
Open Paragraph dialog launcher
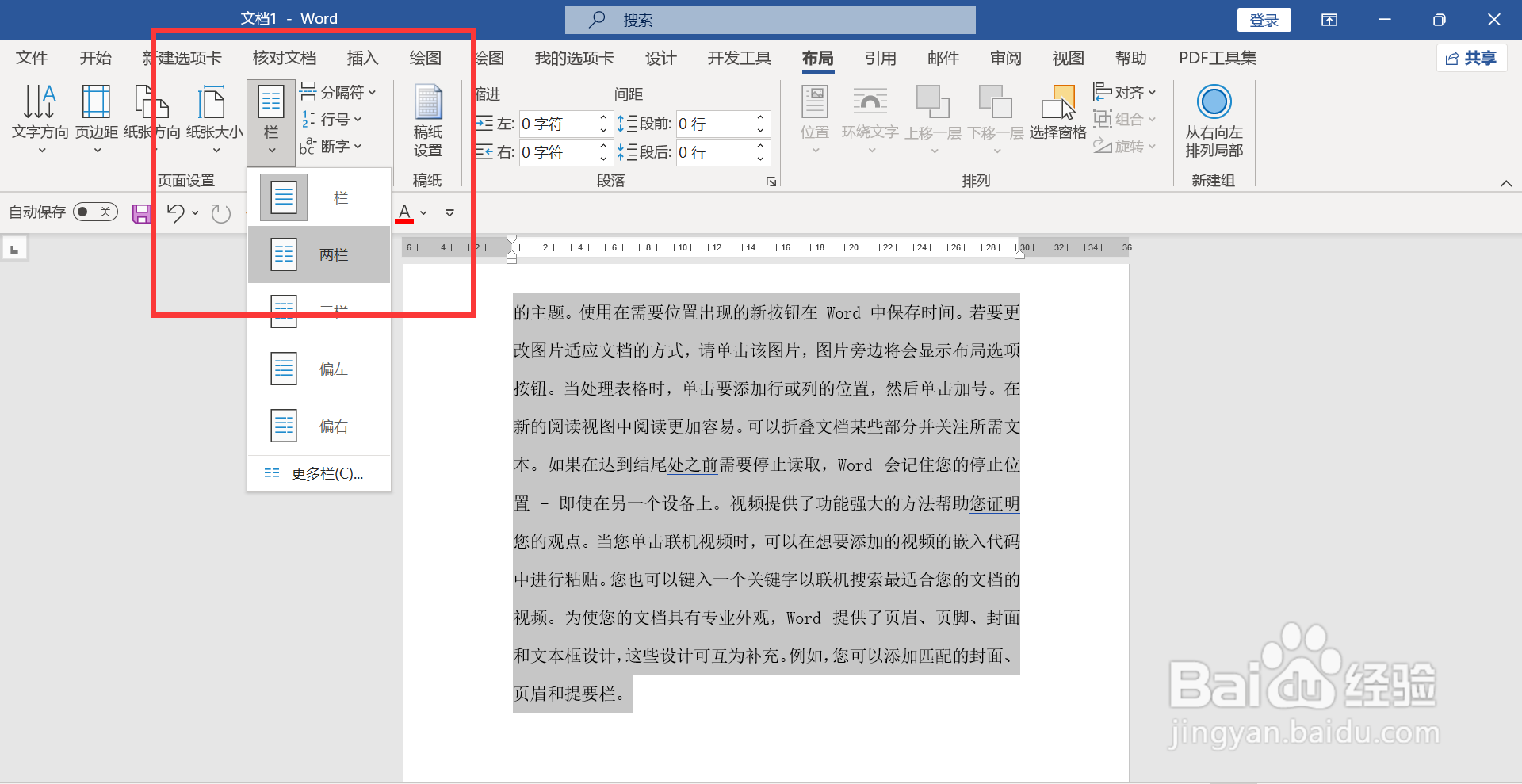[x=771, y=182]
